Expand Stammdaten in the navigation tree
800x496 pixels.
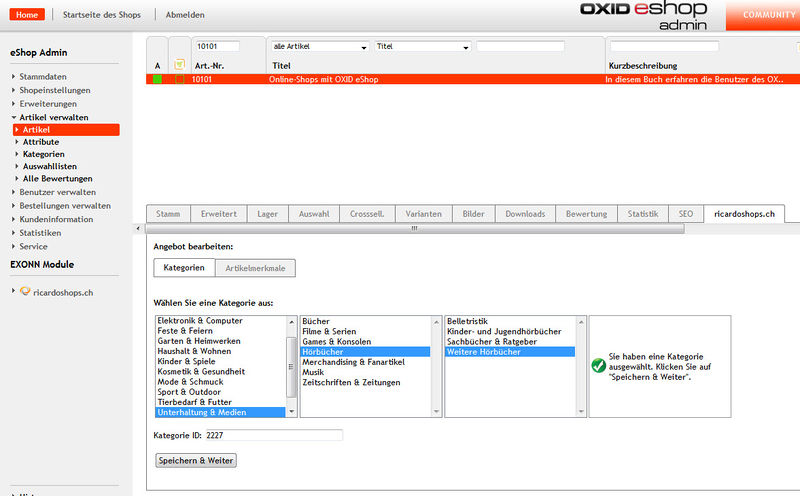(43, 76)
